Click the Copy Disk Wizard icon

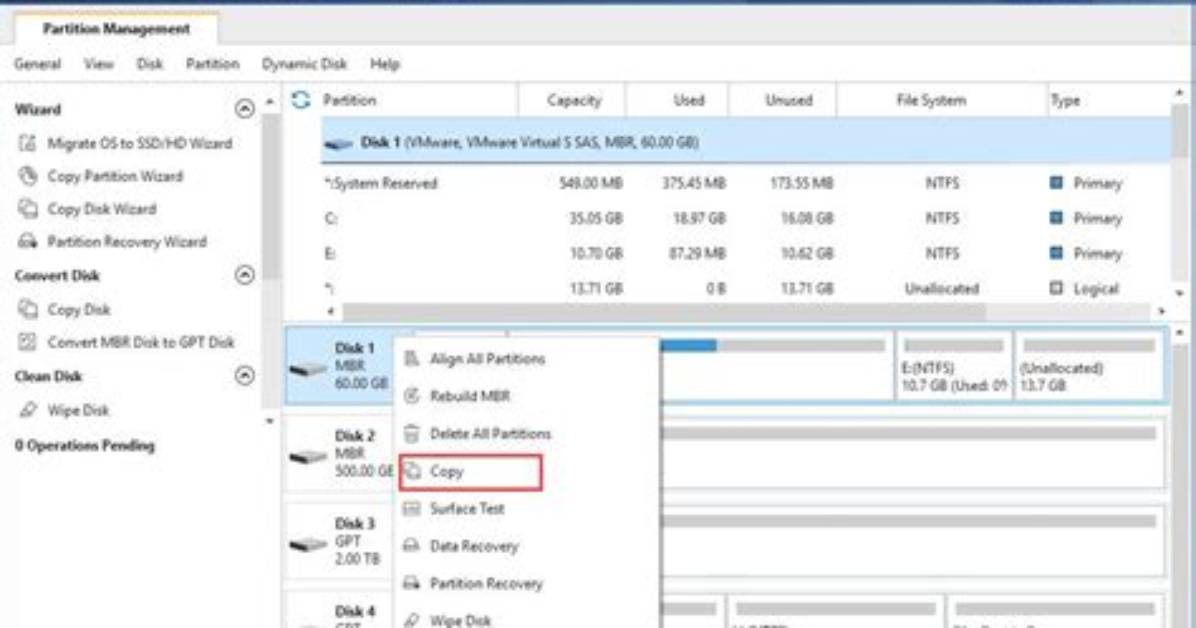click(x=27, y=208)
